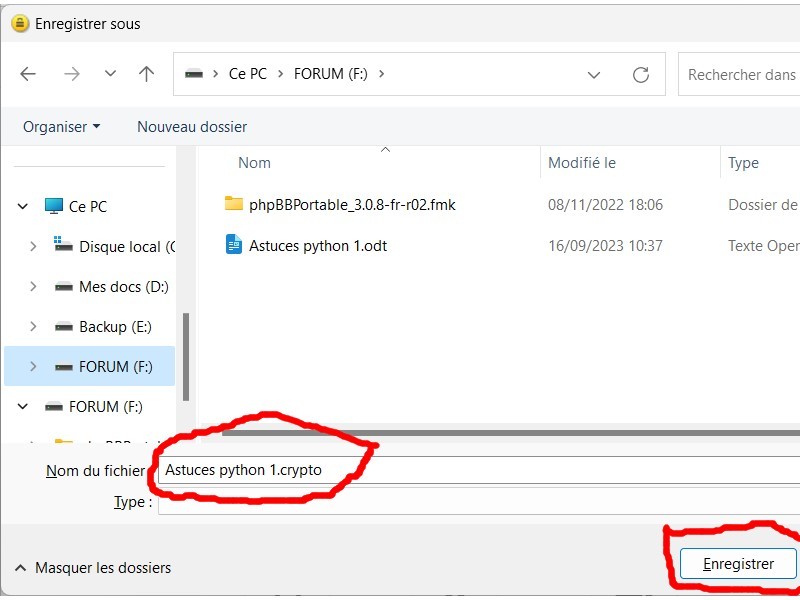Expand the Mes docs (D:) node
This screenshot has height=600, width=800.
[33, 286]
